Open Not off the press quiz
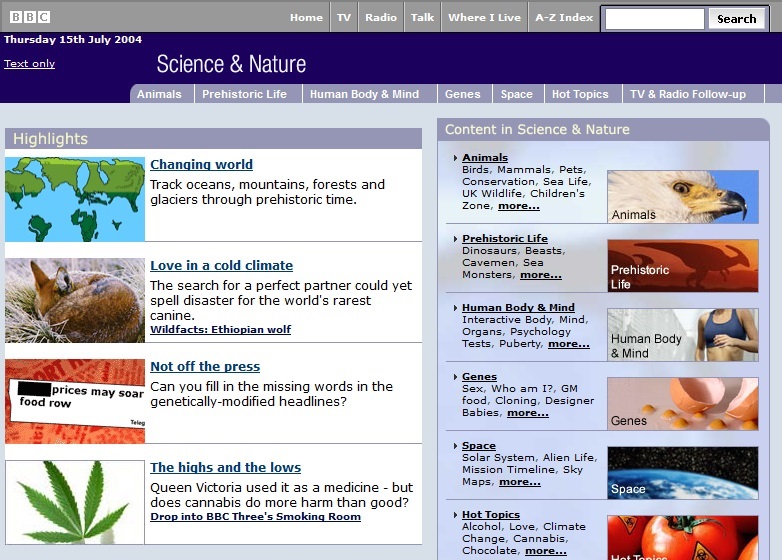Image resolution: width=782 pixels, height=560 pixels. click(x=205, y=367)
